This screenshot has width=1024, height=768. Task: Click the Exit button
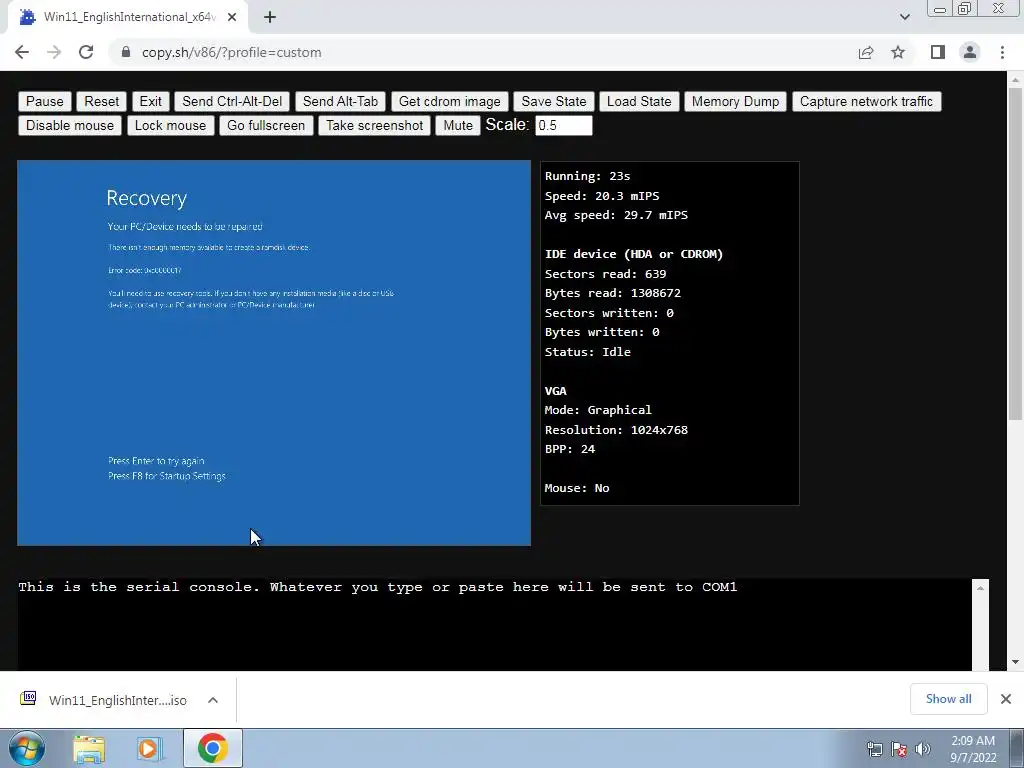pos(150,101)
